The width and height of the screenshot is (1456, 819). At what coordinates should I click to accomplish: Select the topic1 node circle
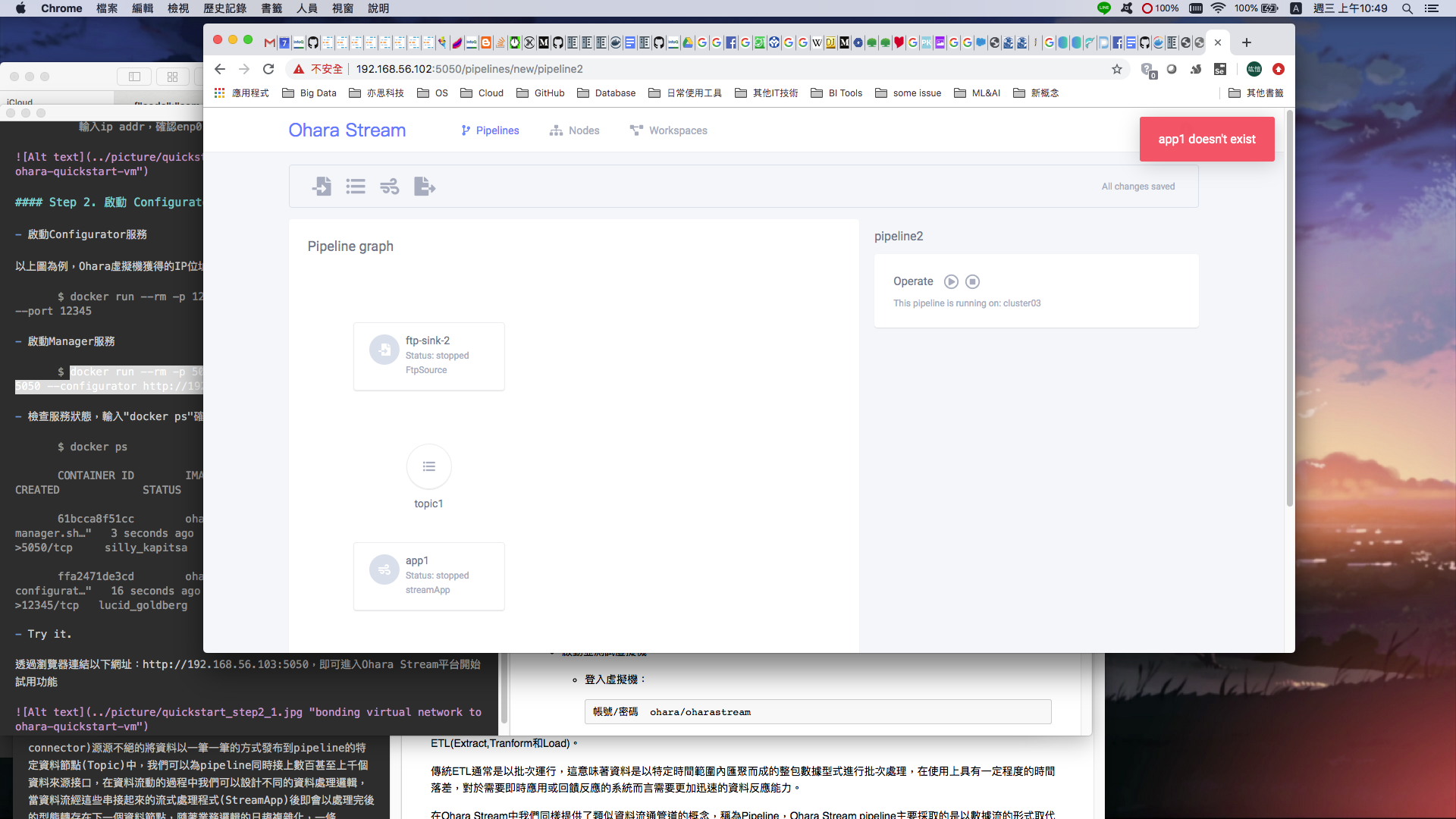pos(429,466)
